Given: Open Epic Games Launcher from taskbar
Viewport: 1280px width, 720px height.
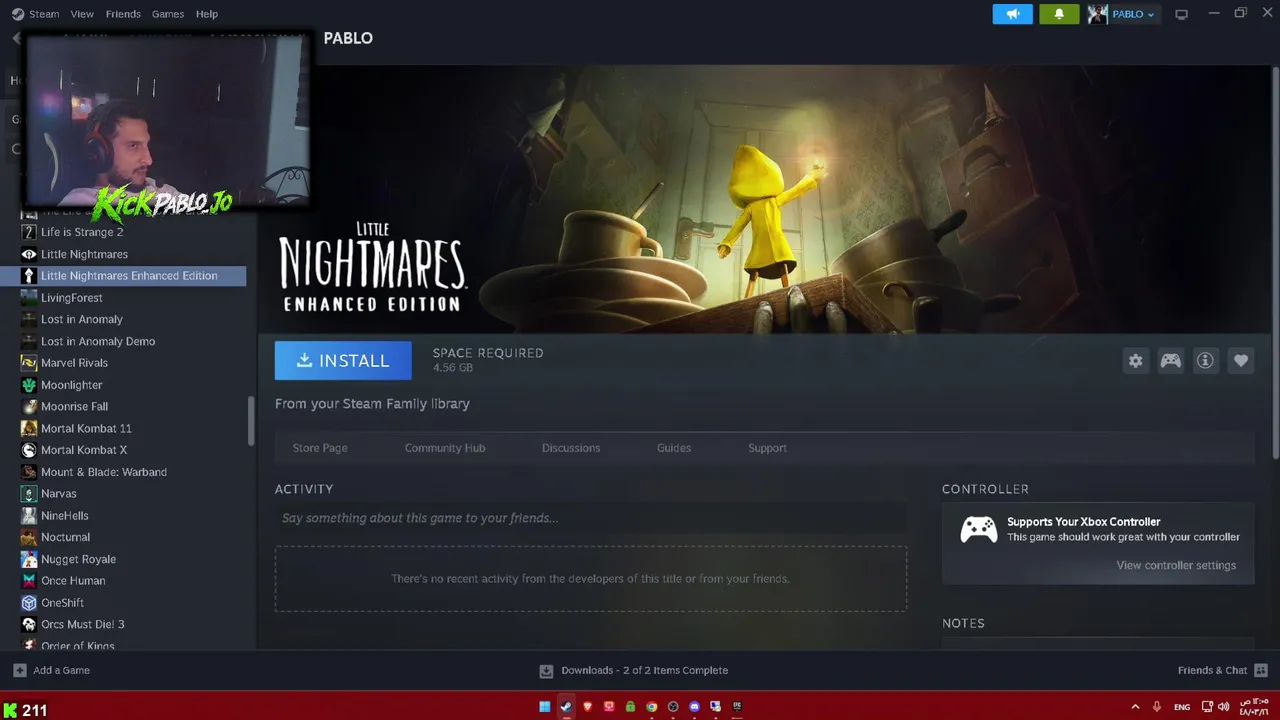Looking at the screenshot, I should pyautogui.click(x=737, y=707).
